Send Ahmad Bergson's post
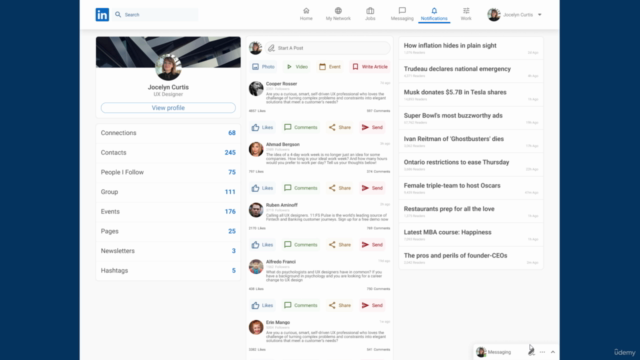The height and width of the screenshot is (360, 640). (x=372, y=188)
